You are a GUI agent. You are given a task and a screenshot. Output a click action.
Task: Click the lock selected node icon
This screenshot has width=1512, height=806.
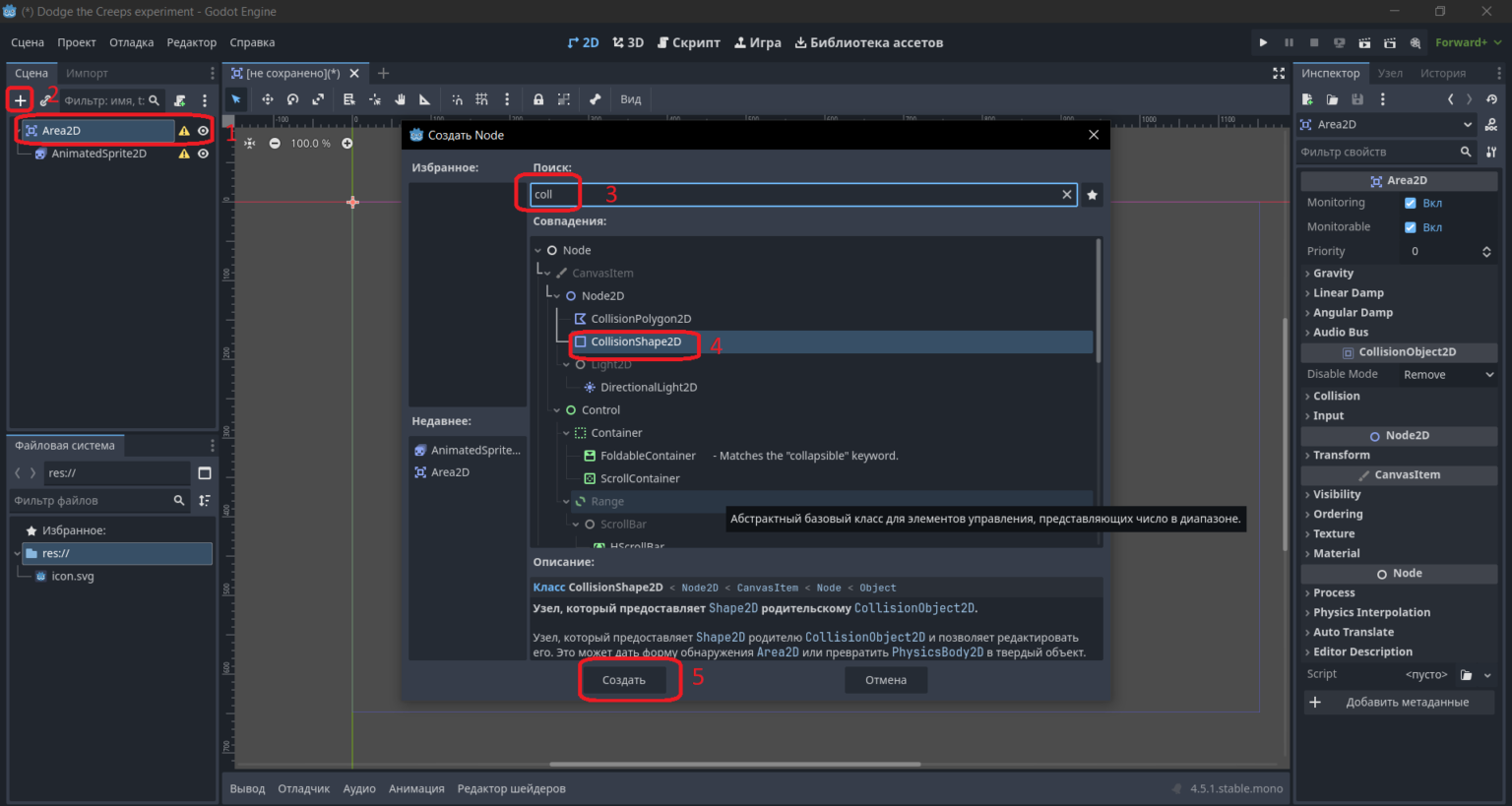click(538, 99)
